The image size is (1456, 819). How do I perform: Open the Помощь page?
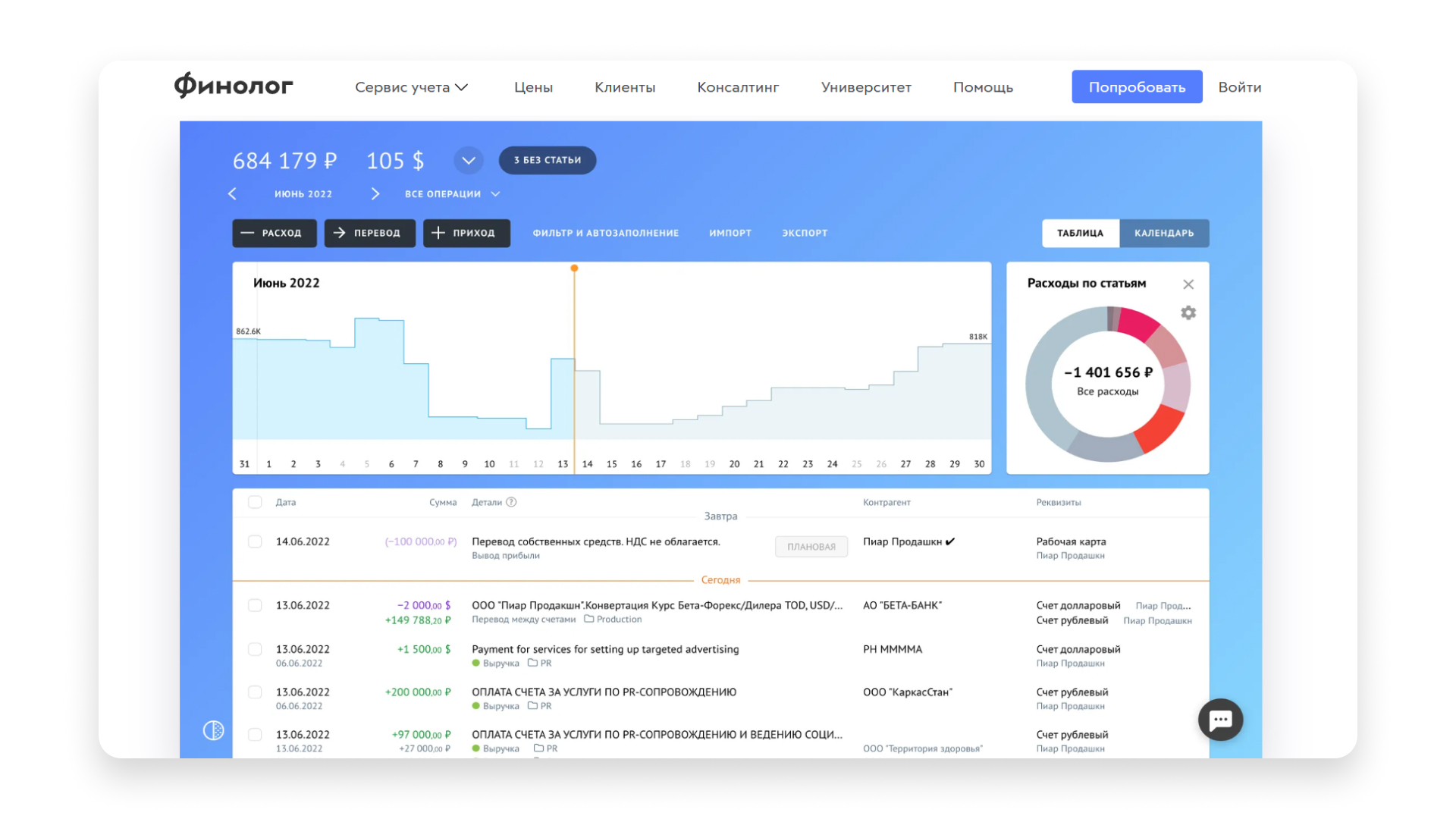[983, 87]
